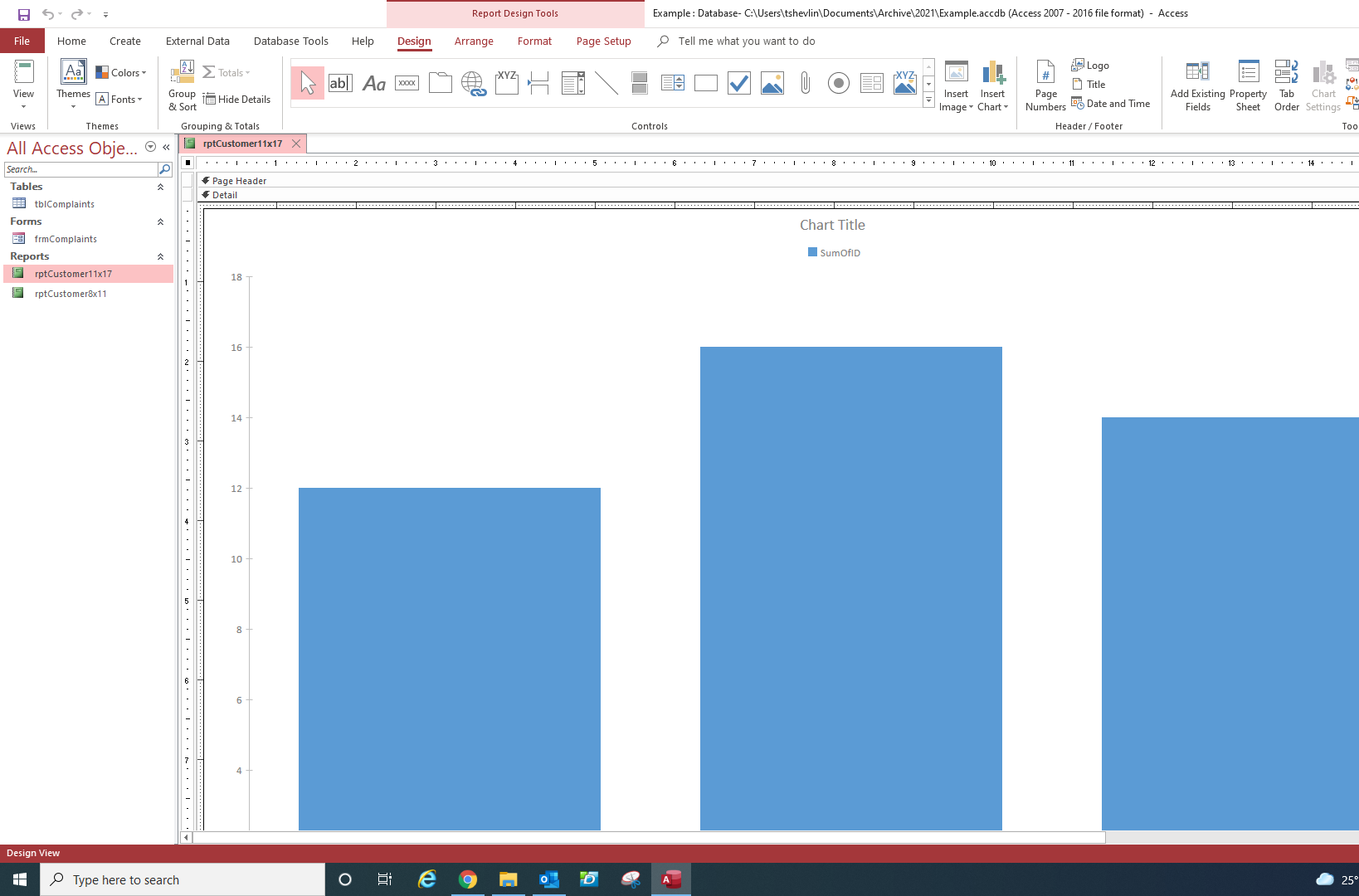Pick the Unbound Object Frame tool
Image resolution: width=1359 pixels, height=896 pixels.
click(772, 83)
